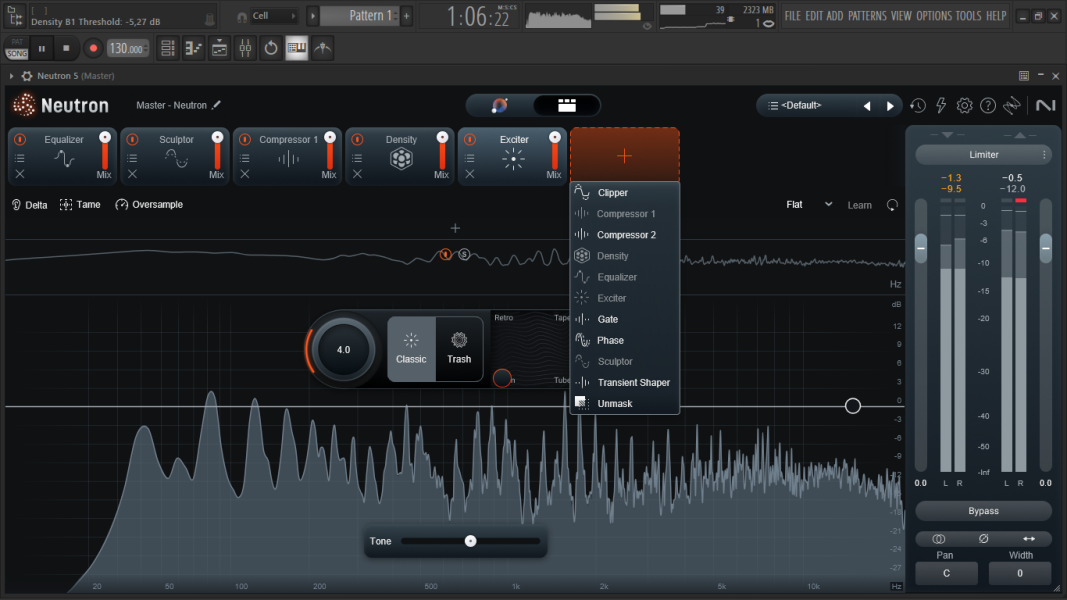Toggle the Compressor 1 module power button
The image size is (1067, 600).
(245, 140)
